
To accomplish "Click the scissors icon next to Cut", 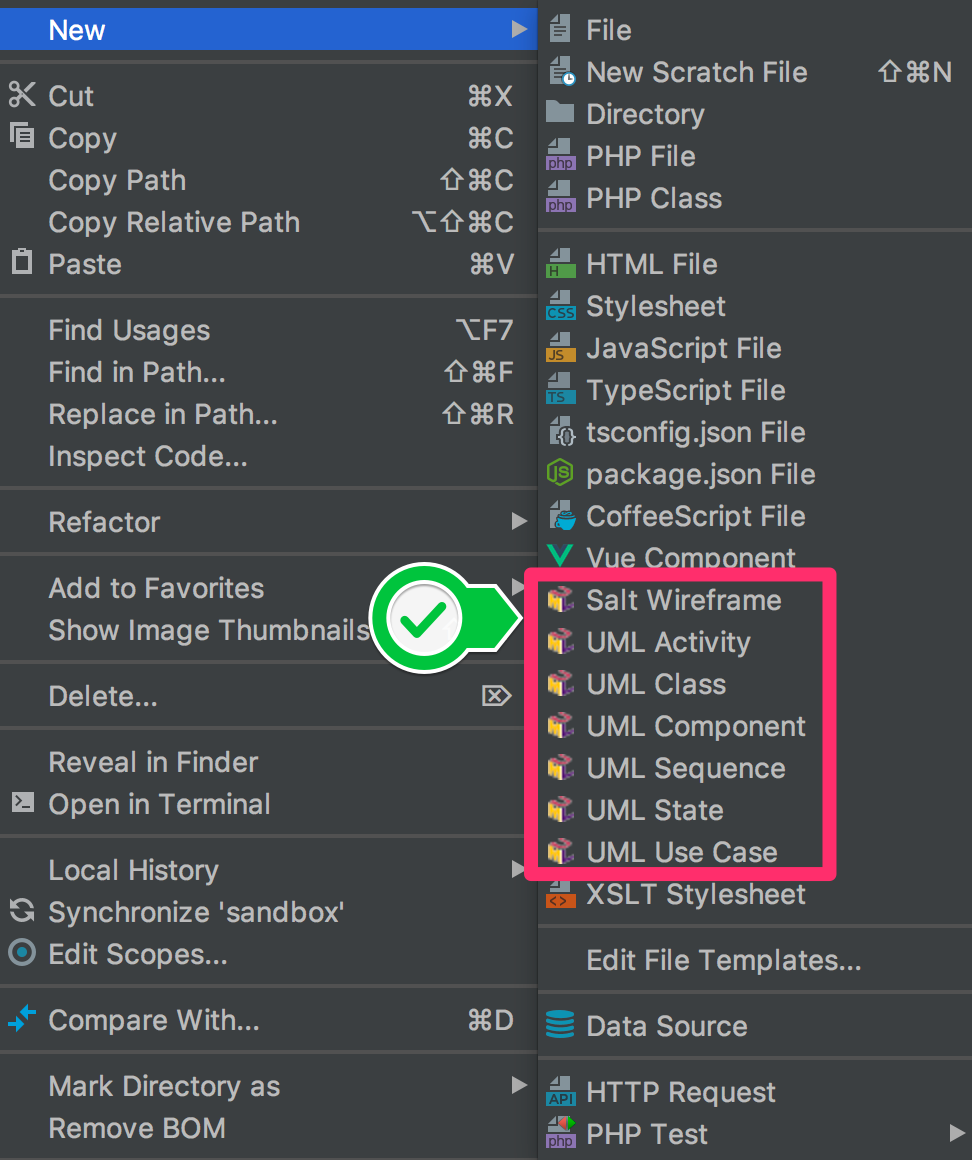I will pyautogui.click(x=22, y=95).
